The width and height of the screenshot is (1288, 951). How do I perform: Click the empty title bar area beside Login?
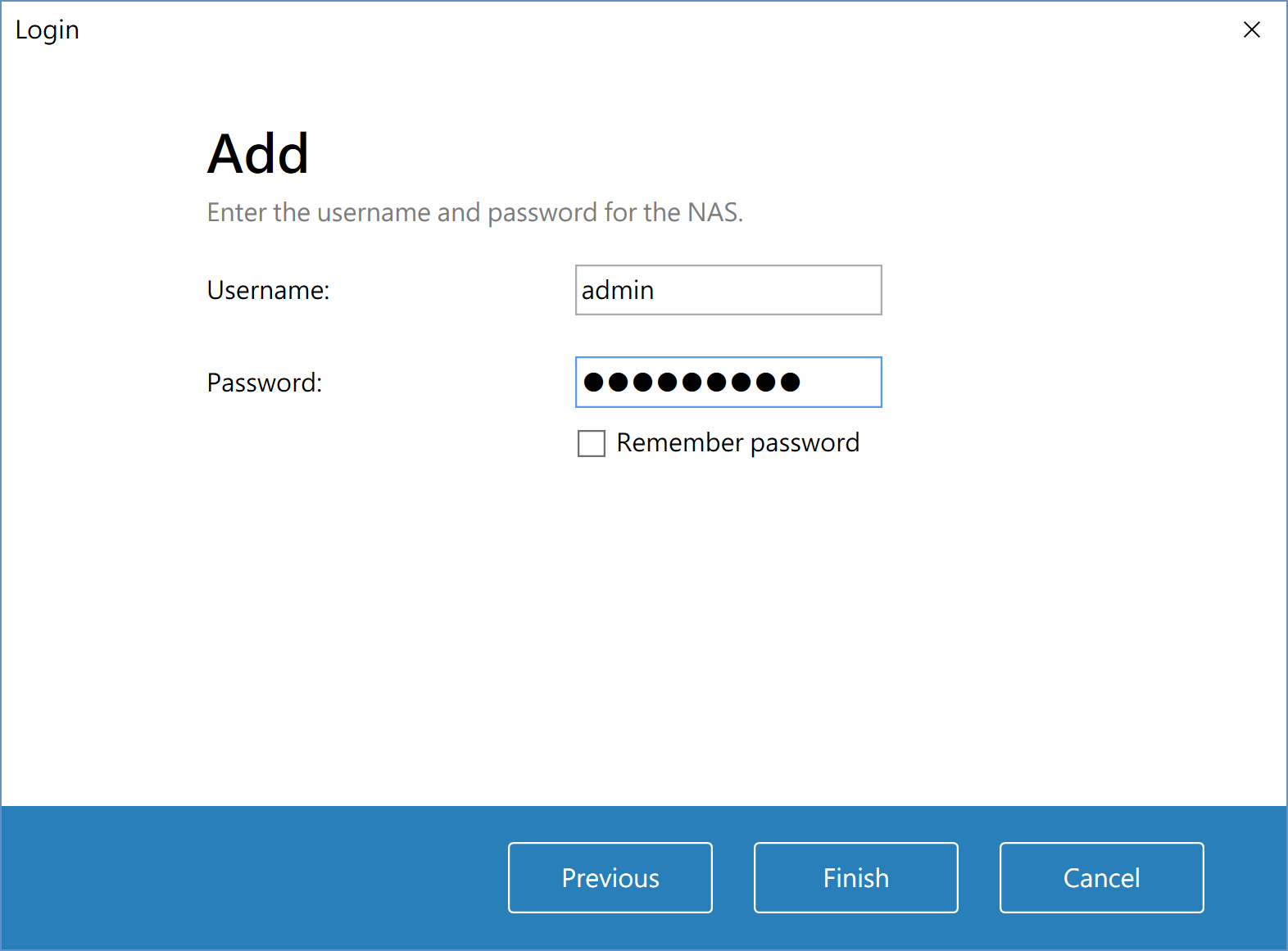655,30
